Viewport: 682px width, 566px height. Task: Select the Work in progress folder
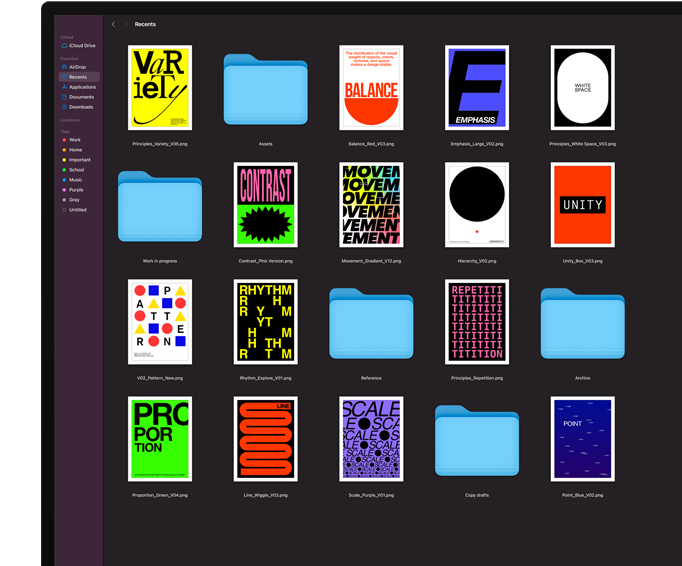click(159, 208)
